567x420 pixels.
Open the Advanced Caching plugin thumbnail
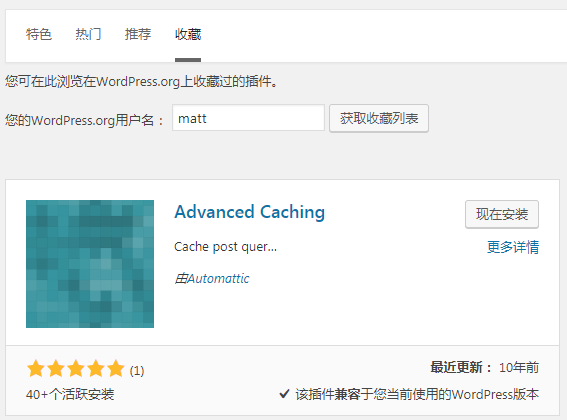(90, 264)
